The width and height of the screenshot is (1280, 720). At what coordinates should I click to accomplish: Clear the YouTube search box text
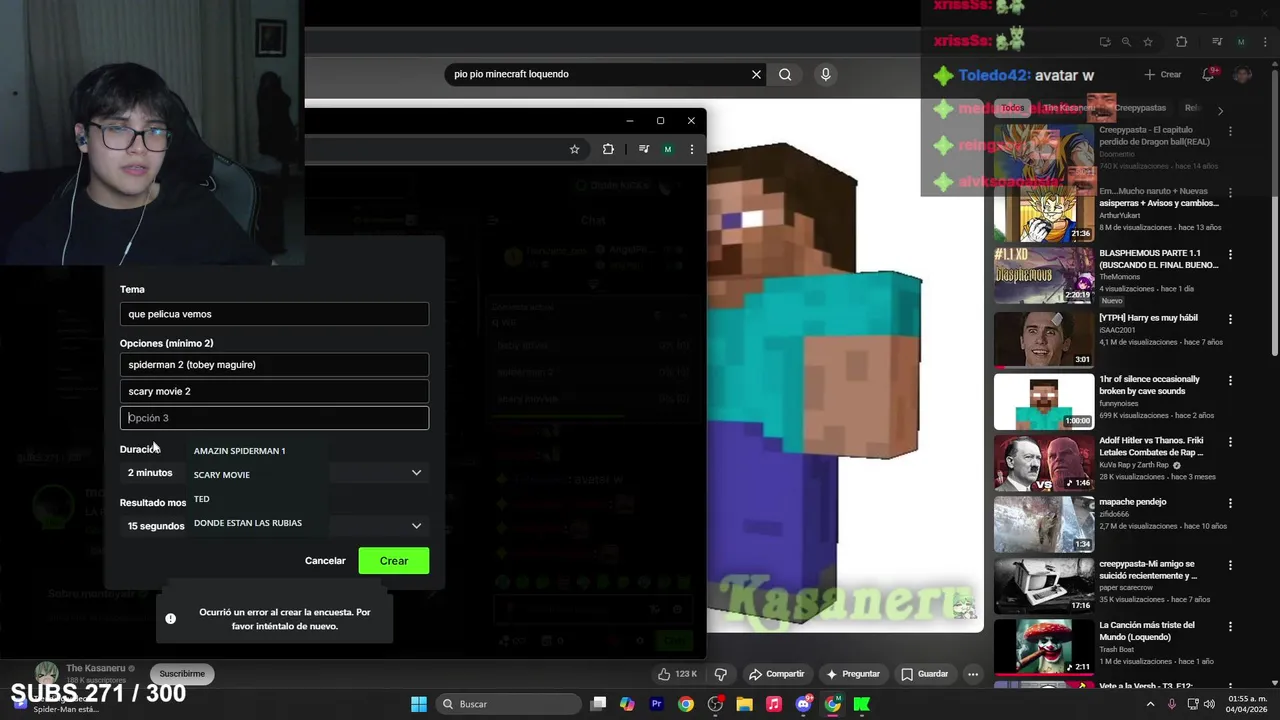pyautogui.click(x=756, y=74)
